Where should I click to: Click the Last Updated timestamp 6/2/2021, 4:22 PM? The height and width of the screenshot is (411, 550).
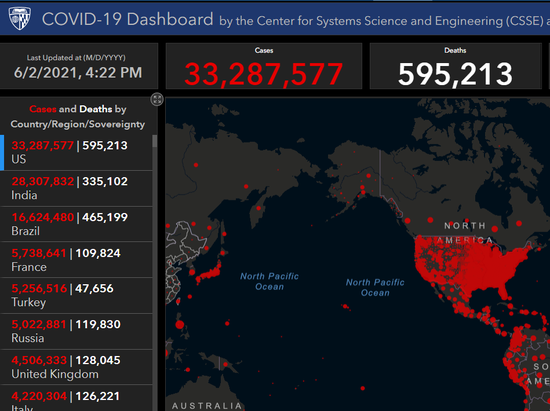click(78, 73)
